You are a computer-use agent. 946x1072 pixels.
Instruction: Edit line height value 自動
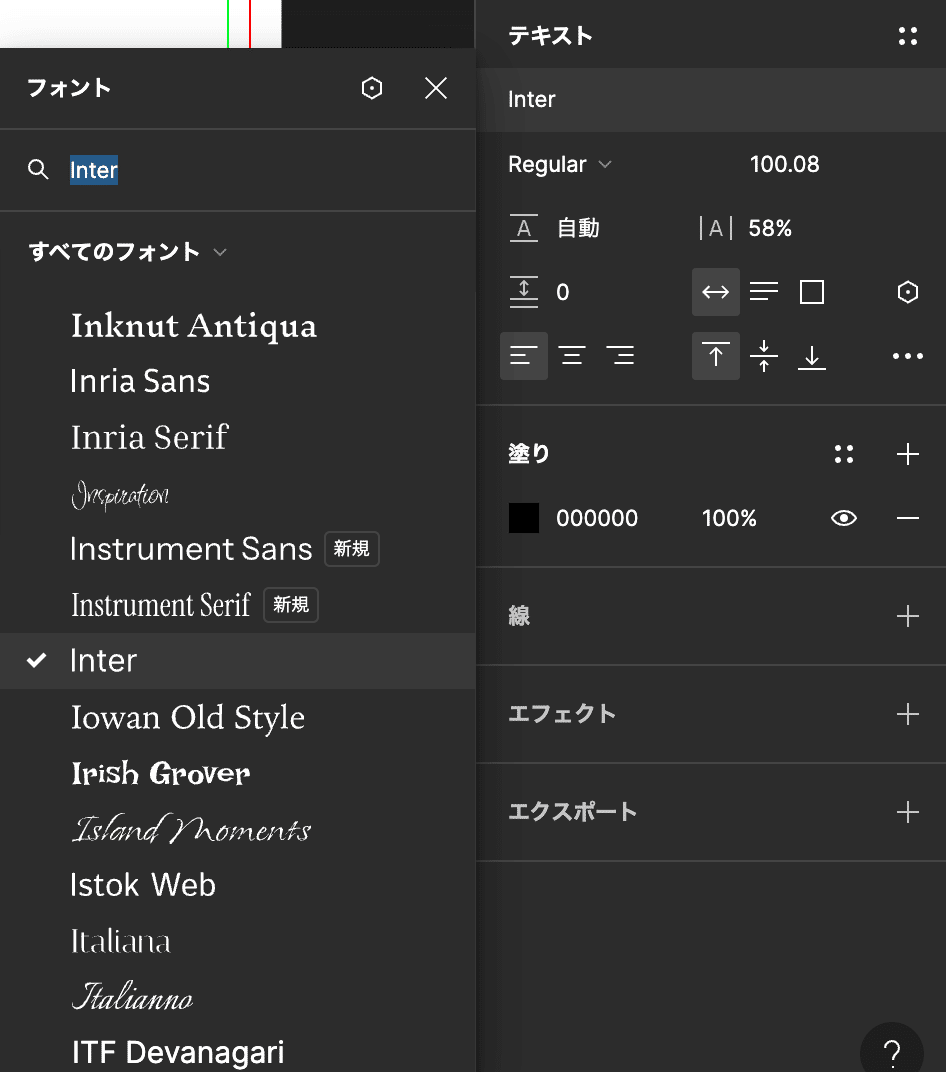click(x=578, y=228)
